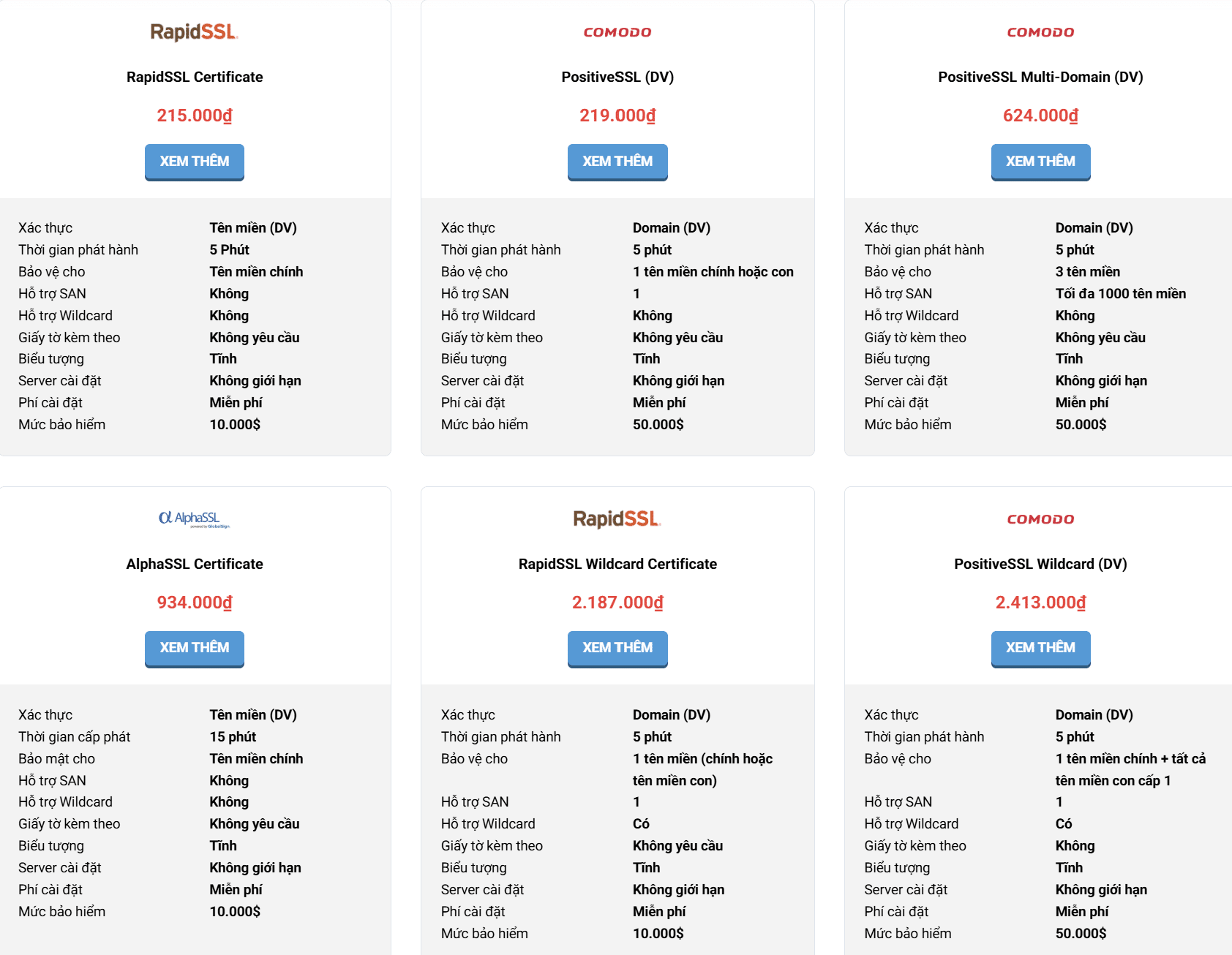1232x955 pixels.
Task: Click RapidSSL logo above Wildcard Certificate
Action: [617, 519]
